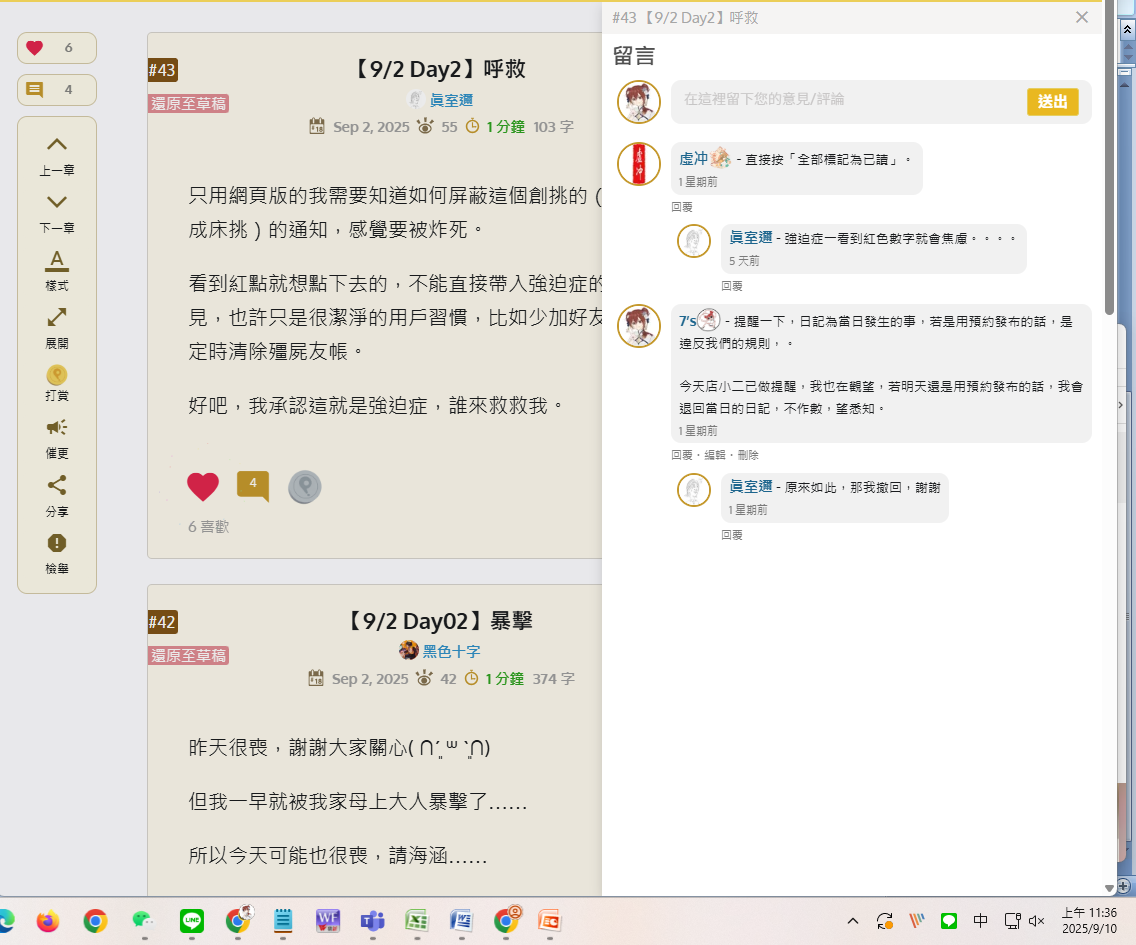Click 刪除 under 7's comment
The width and height of the screenshot is (1136, 945).
tap(748, 455)
